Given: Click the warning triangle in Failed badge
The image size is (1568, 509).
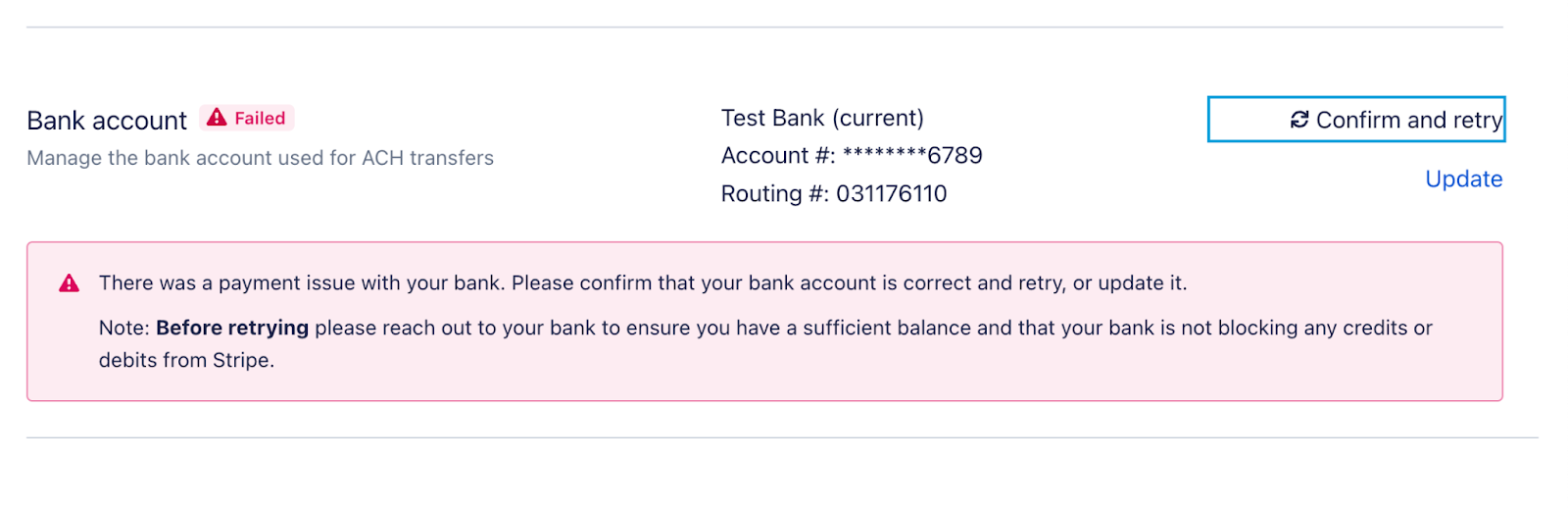Looking at the screenshot, I should pos(217,118).
